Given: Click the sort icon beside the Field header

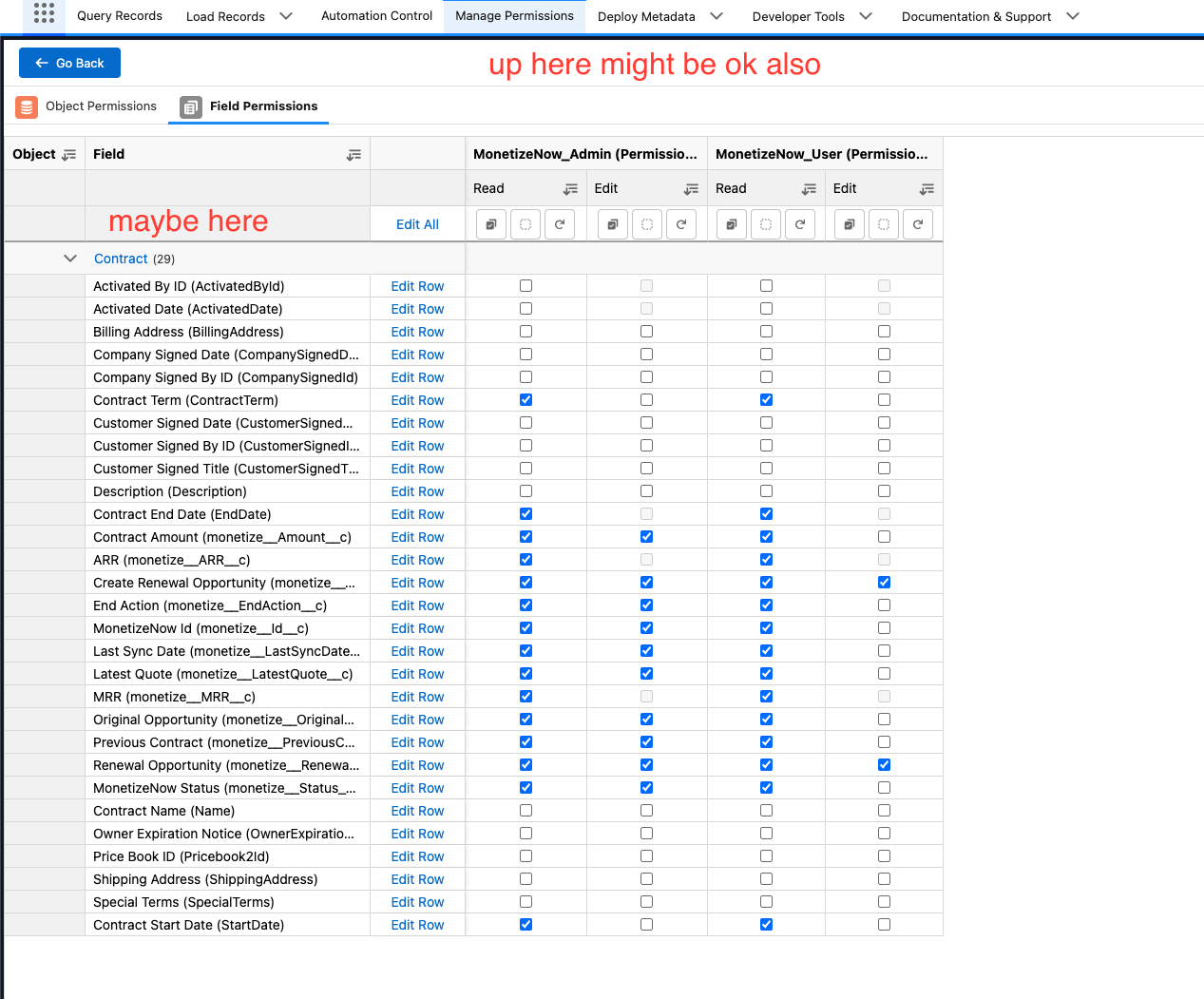Looking at the screenshot, I should click(353, 153).
